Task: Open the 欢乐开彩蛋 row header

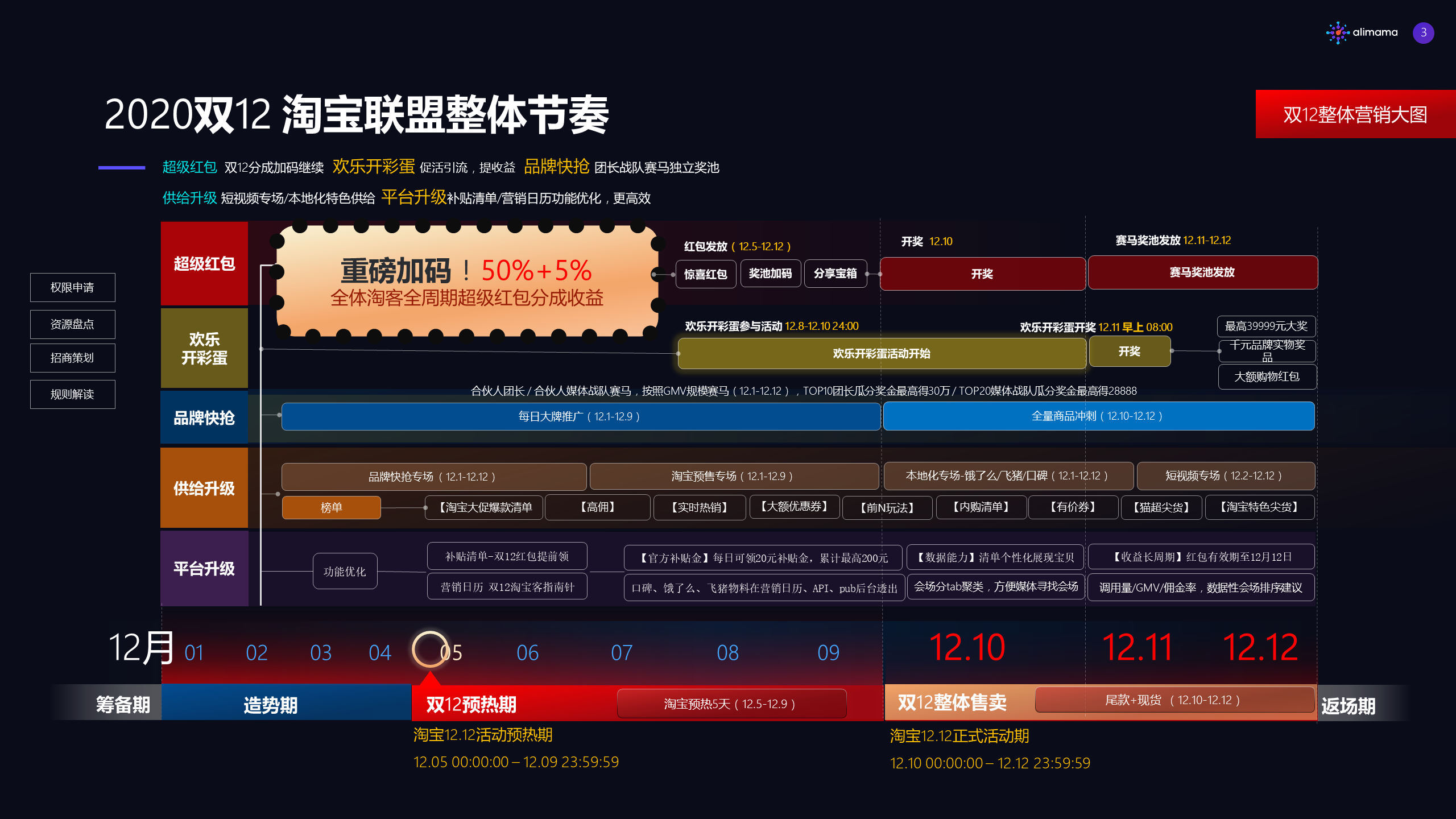Action: click(x=204, y=348)
